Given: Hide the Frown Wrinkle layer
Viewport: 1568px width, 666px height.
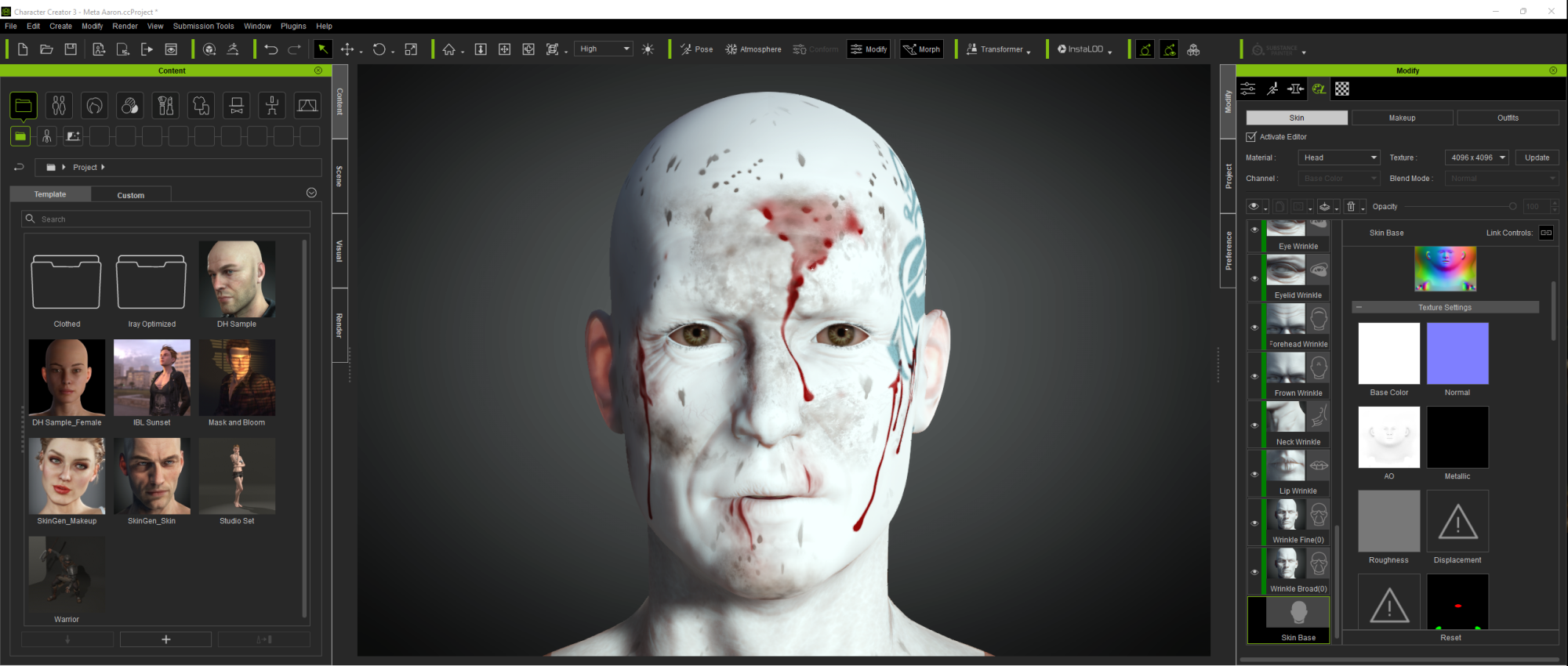Looking at the screenshot, I should tap(1255, 376).
